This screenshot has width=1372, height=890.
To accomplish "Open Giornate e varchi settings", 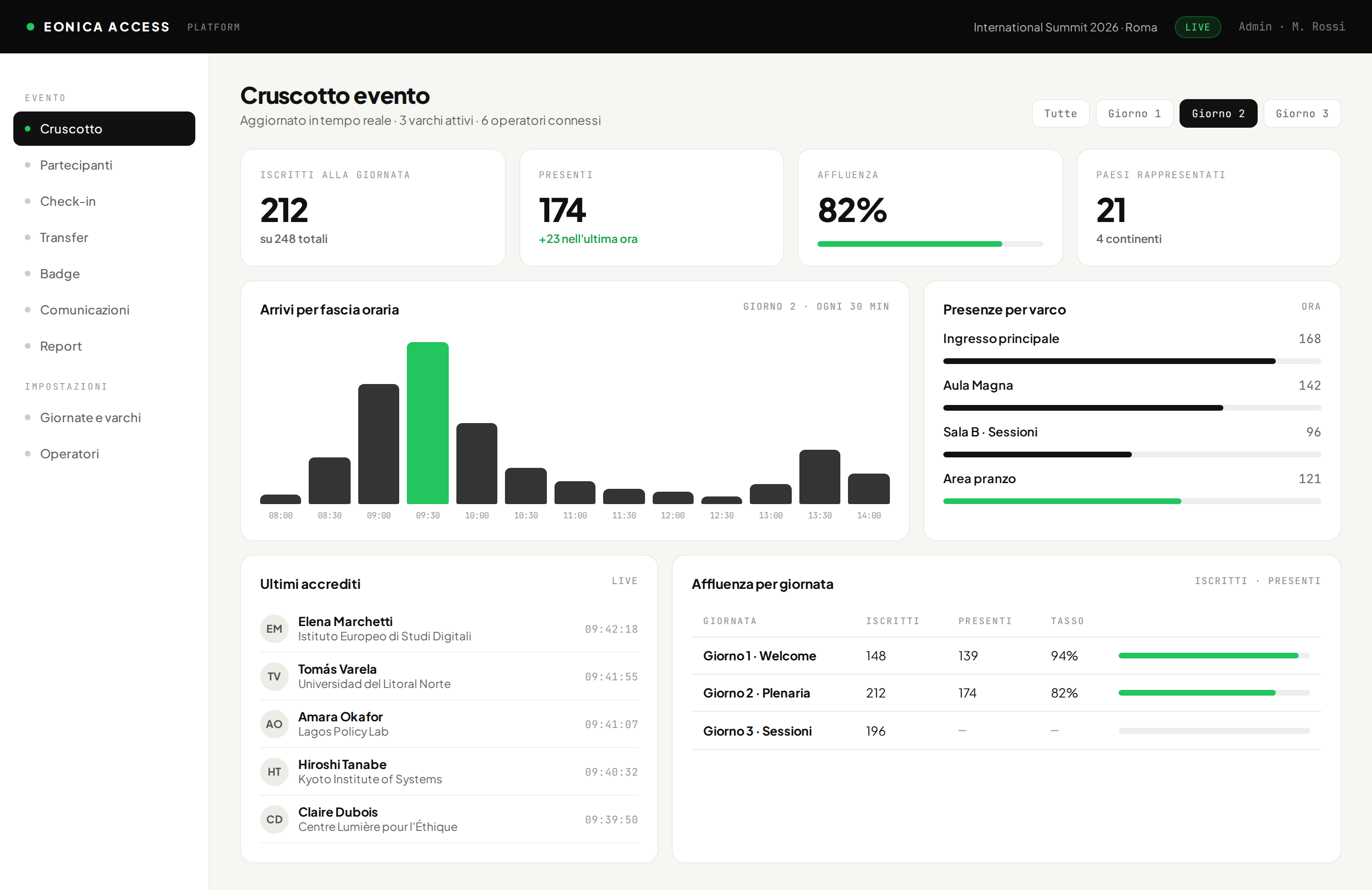I will 104,418.
